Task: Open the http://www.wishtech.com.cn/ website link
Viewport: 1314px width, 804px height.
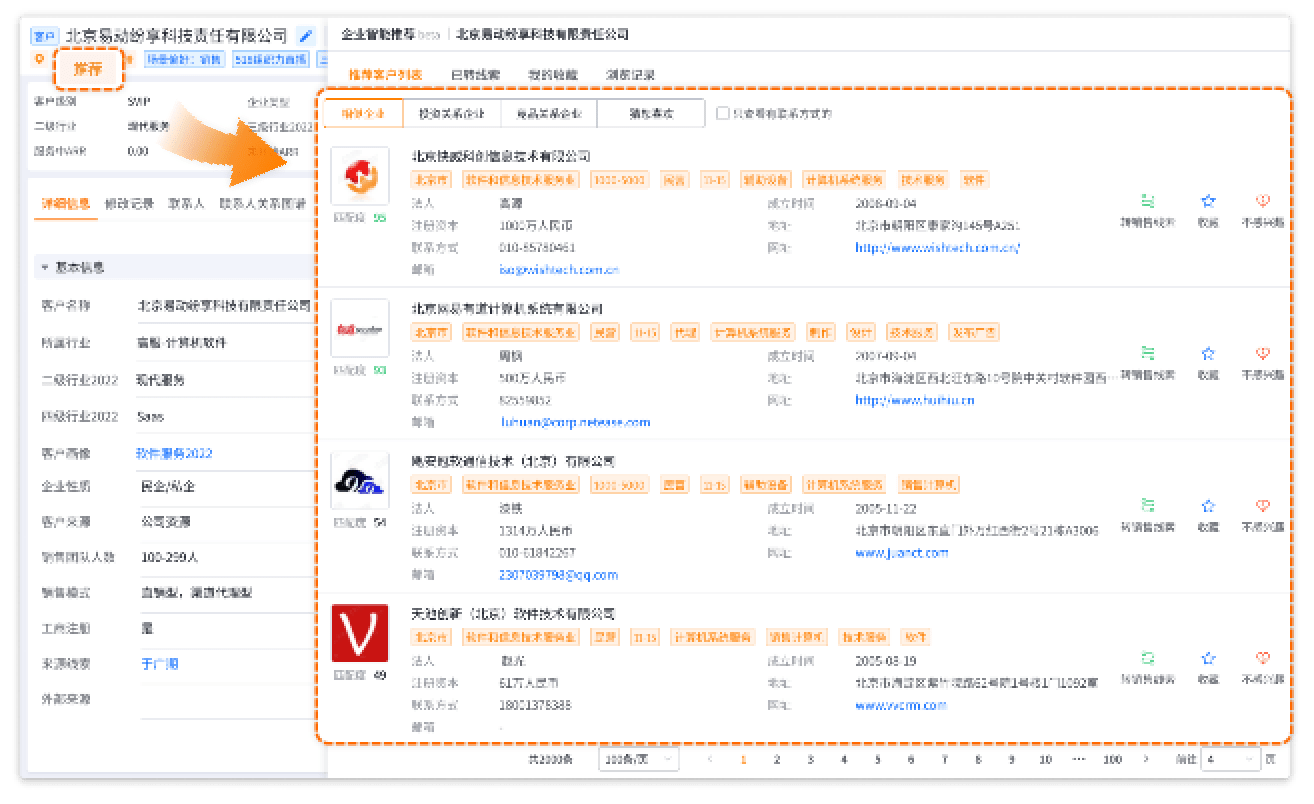Action: pyautogui.click(x=937, y=248)
